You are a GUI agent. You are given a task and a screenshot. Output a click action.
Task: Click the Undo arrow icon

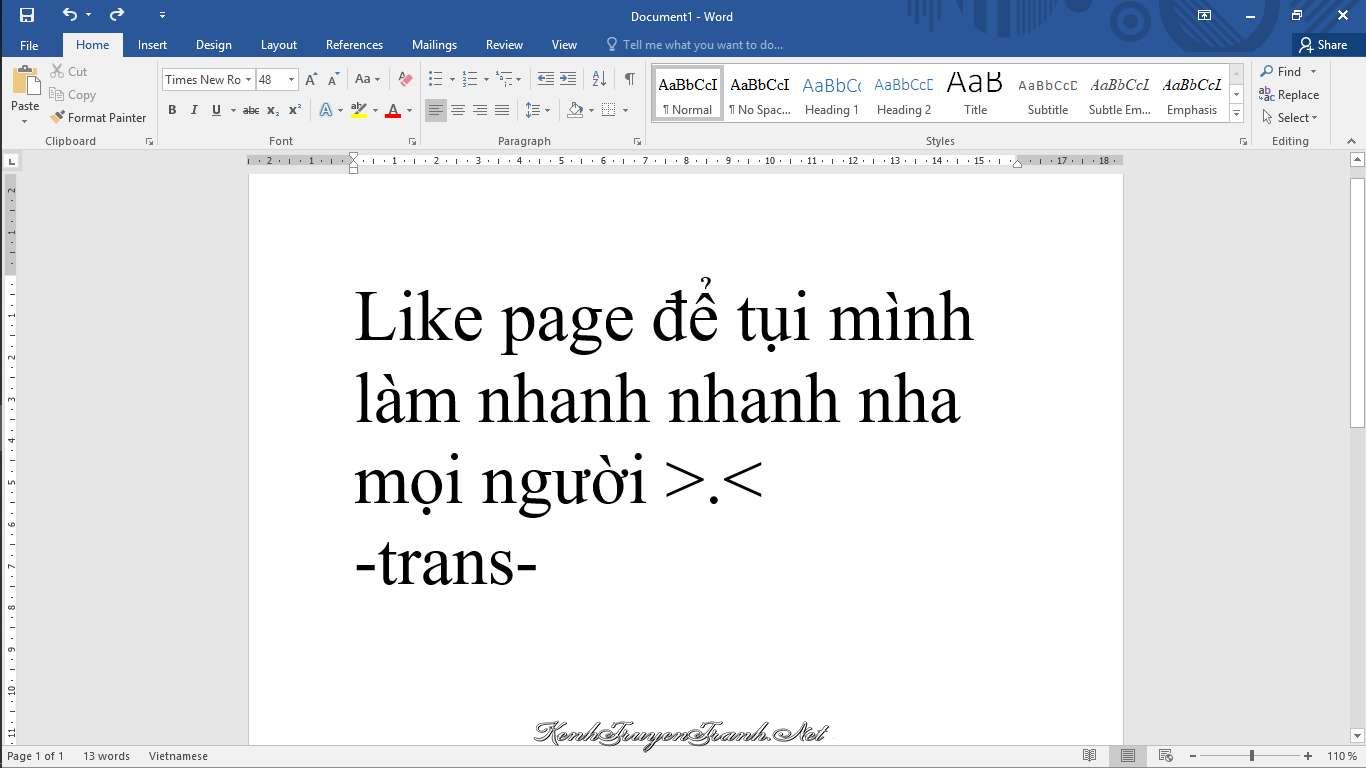[69, 15]
